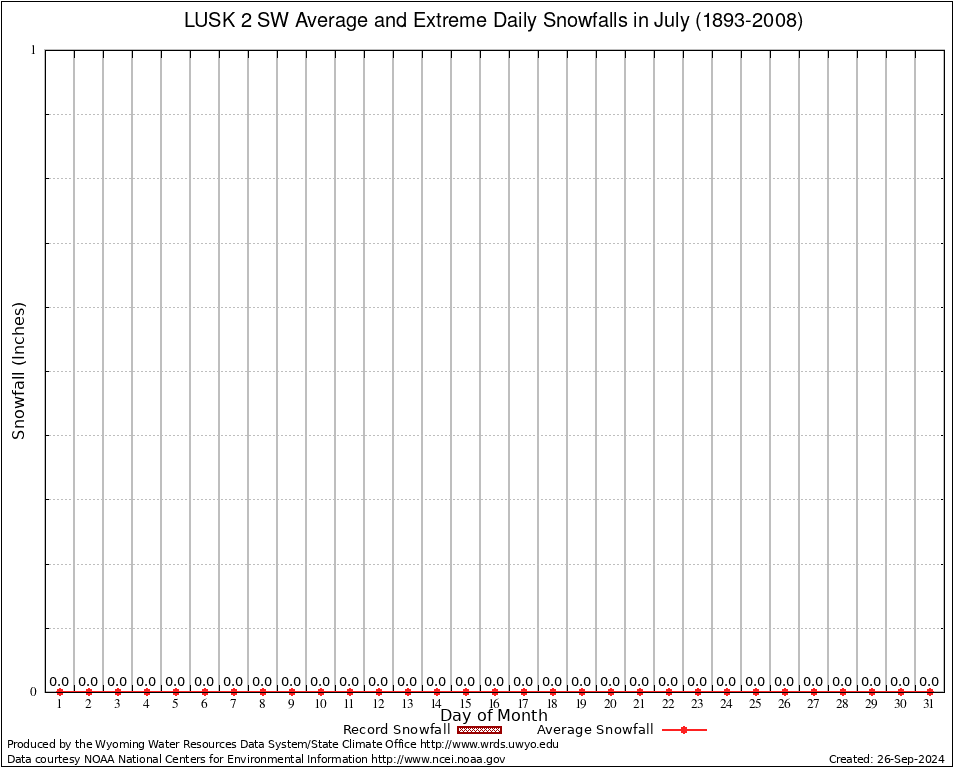Click the red data marker at day 8
The image size is (954, 768).
pos(262,692)
